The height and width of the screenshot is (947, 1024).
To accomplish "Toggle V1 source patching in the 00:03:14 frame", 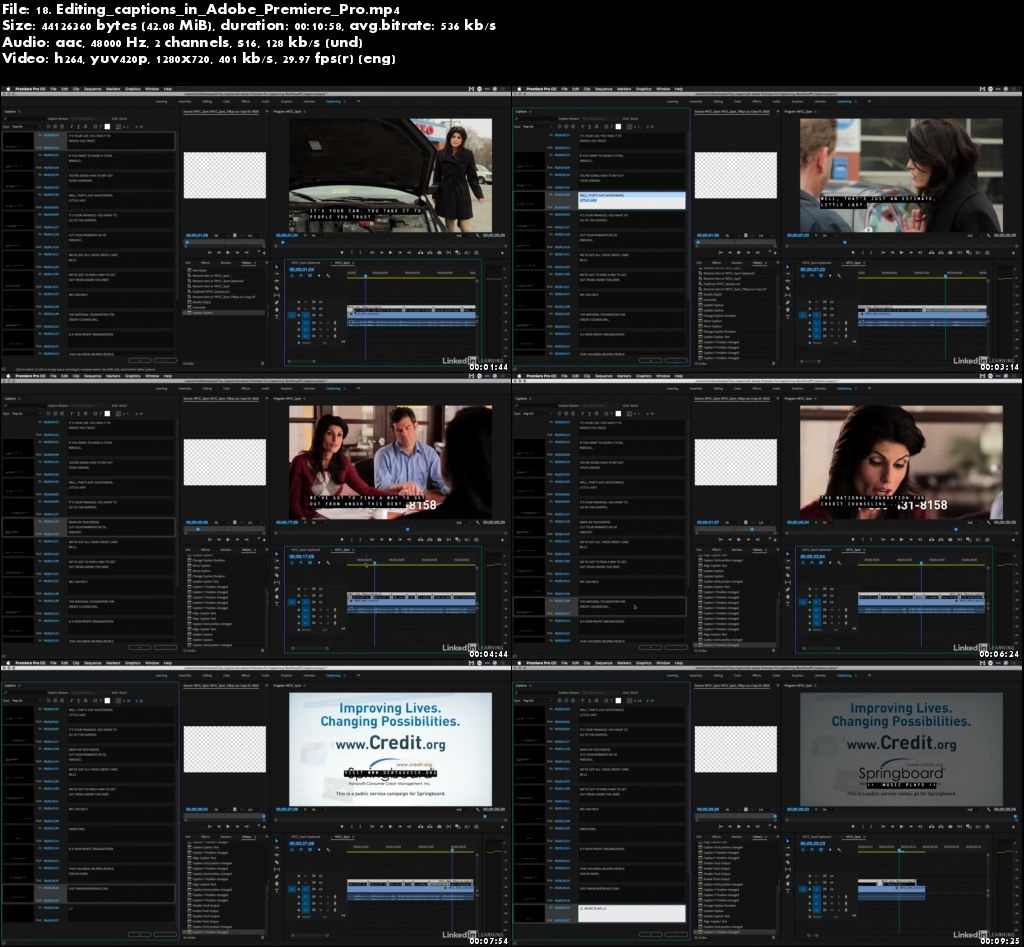I will 802,315.
